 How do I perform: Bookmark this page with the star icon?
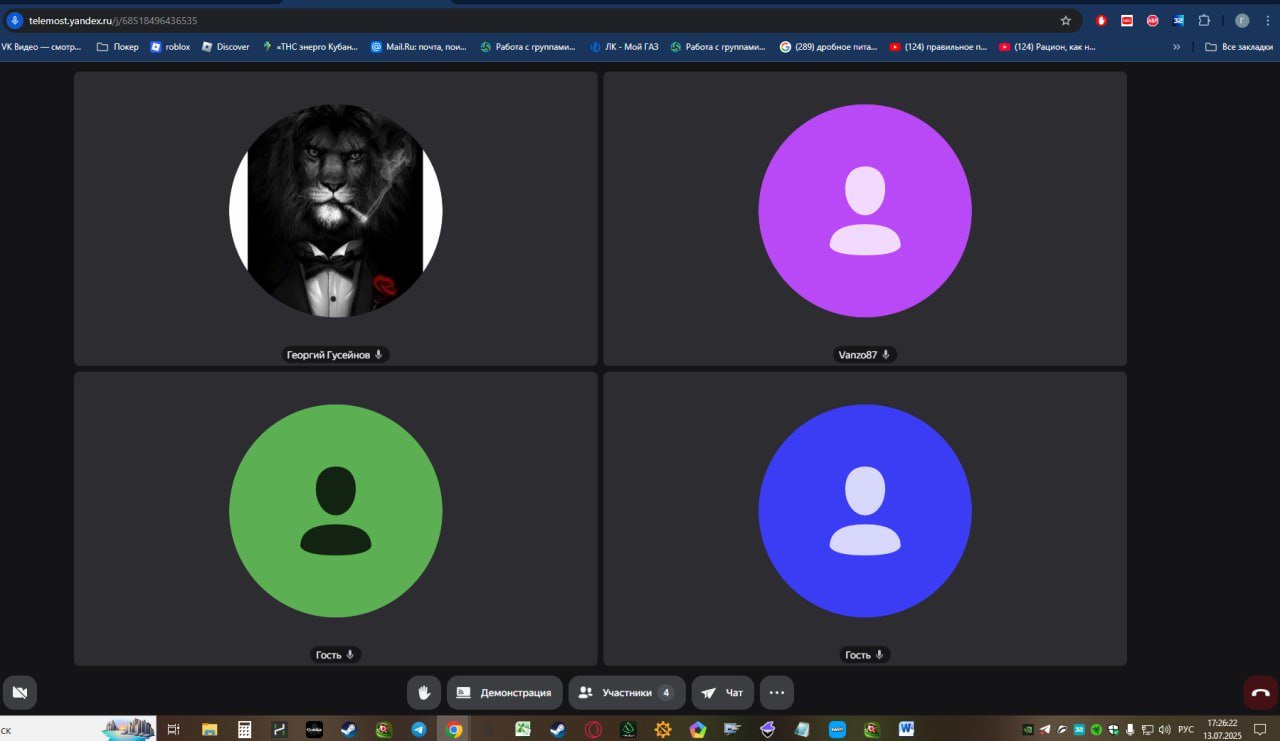pyautogui.click(x=1066, y=20)
